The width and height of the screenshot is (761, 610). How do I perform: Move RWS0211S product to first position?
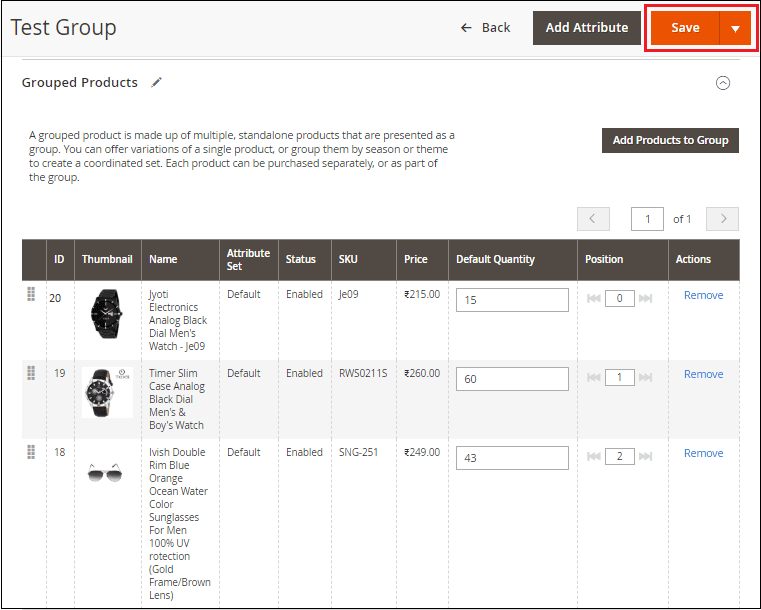pos(594,378)
